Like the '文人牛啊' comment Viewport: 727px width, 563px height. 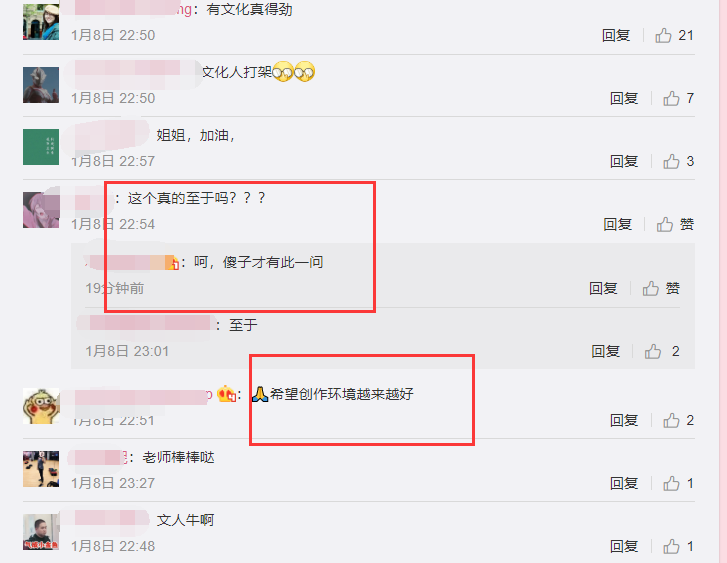pyautogui.click(x=678, y=547)
